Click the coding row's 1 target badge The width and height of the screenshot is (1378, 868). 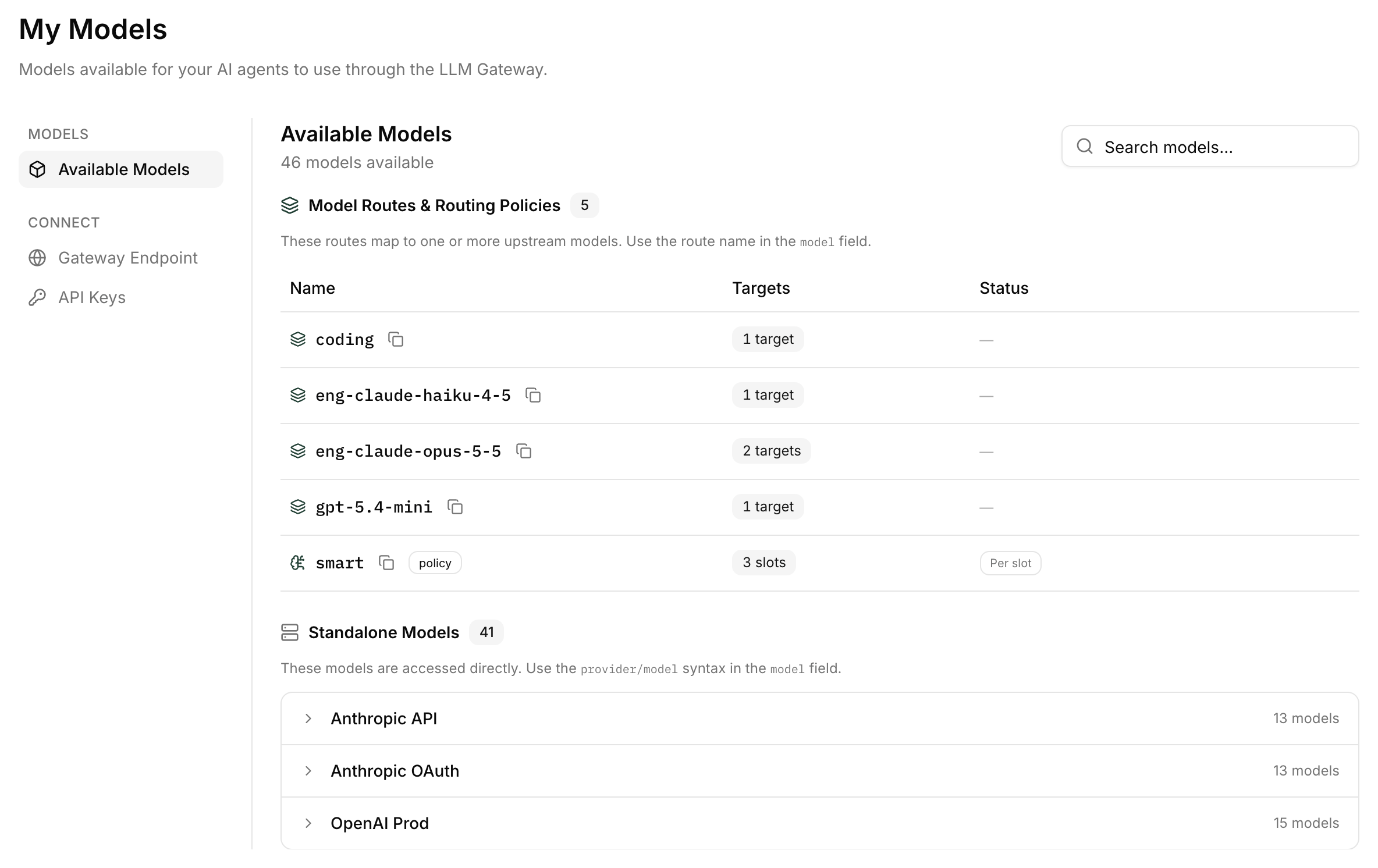768,339
